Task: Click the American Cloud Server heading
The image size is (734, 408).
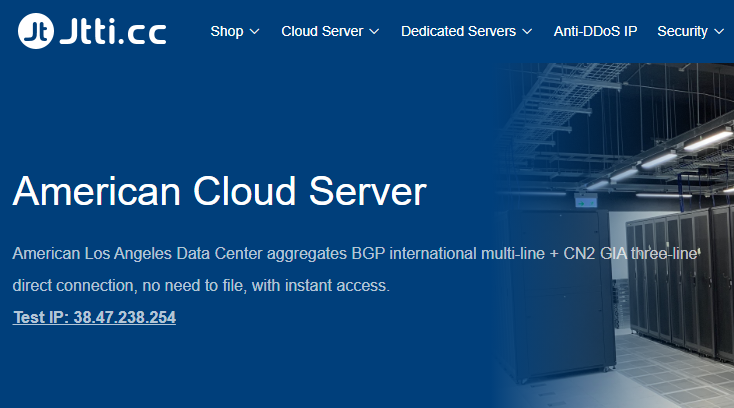Action: (219, 191)
